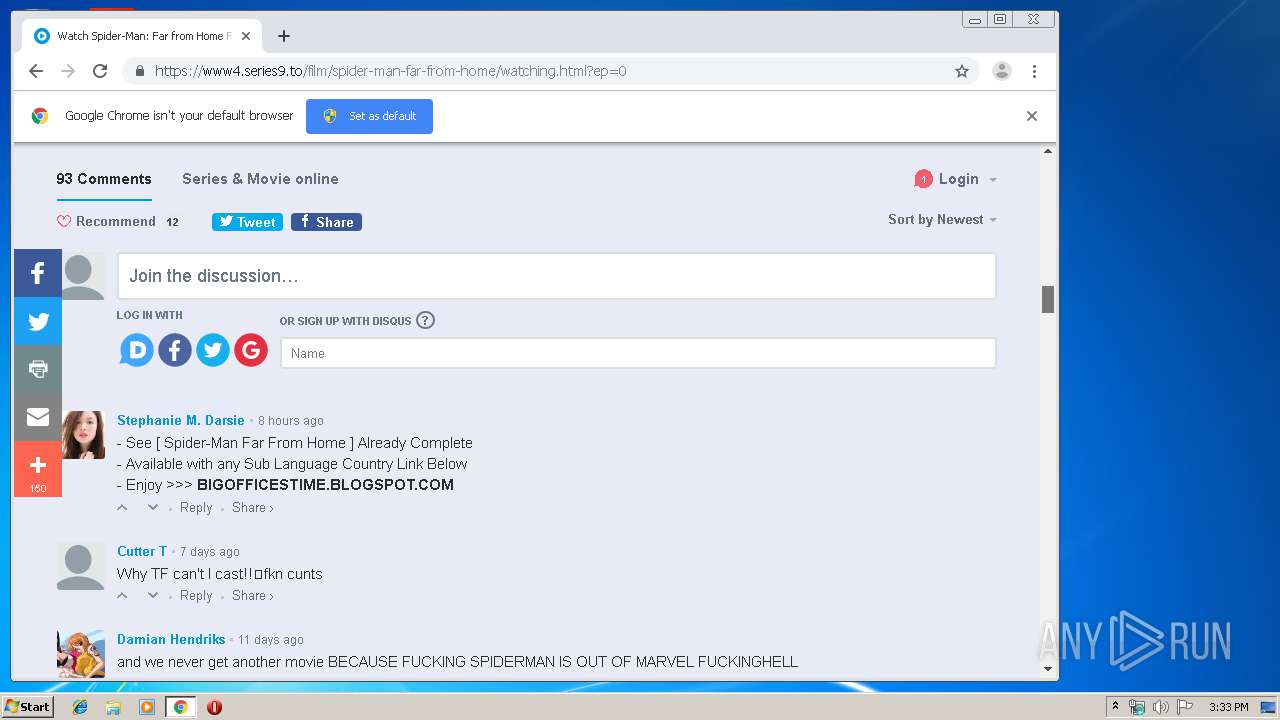Viewport: 1280px width, 720px height.
Task: Set Chrome as default browser
Action: pyautogui.click(x=369, y=116)
